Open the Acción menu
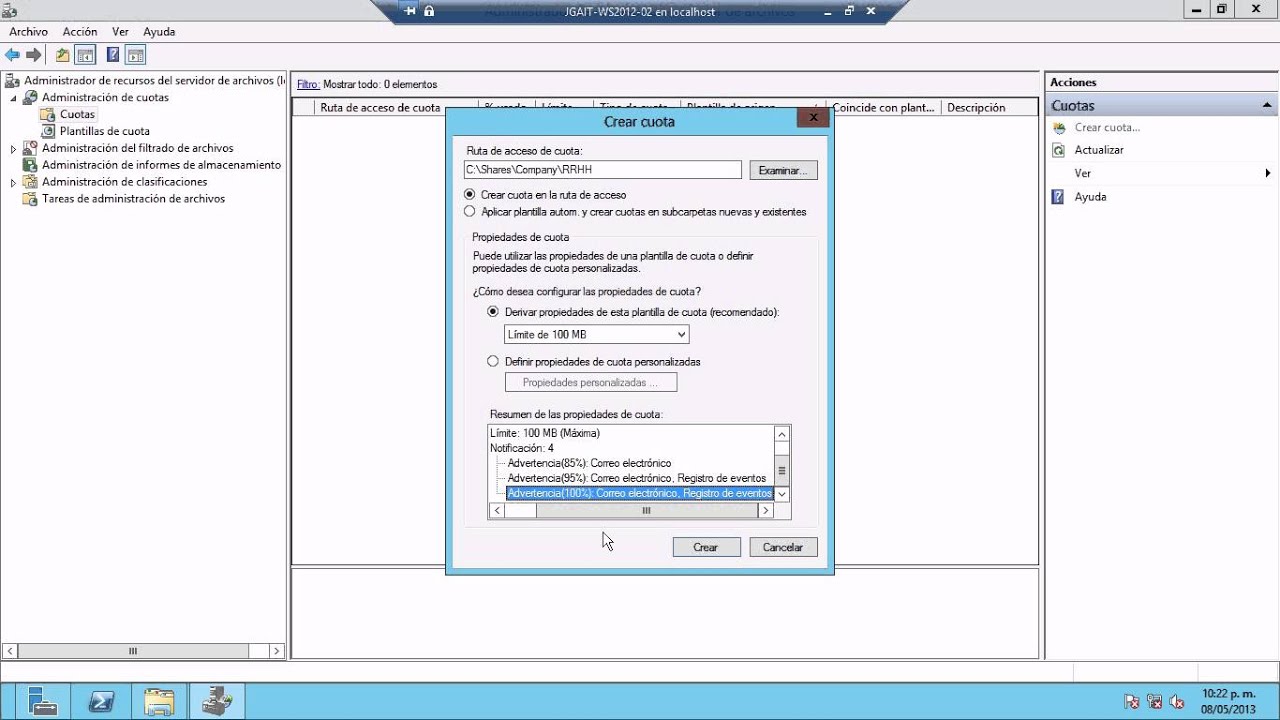1280x720 pixels. (x=80, y=32)
